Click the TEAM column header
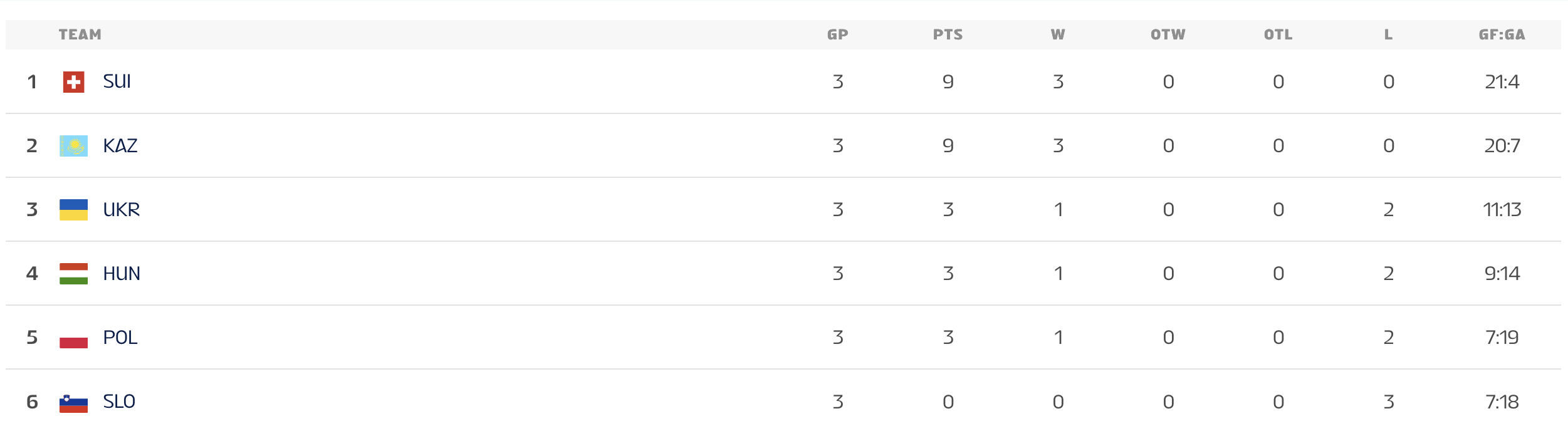1568x431 pixels. (x=80, y=35)
